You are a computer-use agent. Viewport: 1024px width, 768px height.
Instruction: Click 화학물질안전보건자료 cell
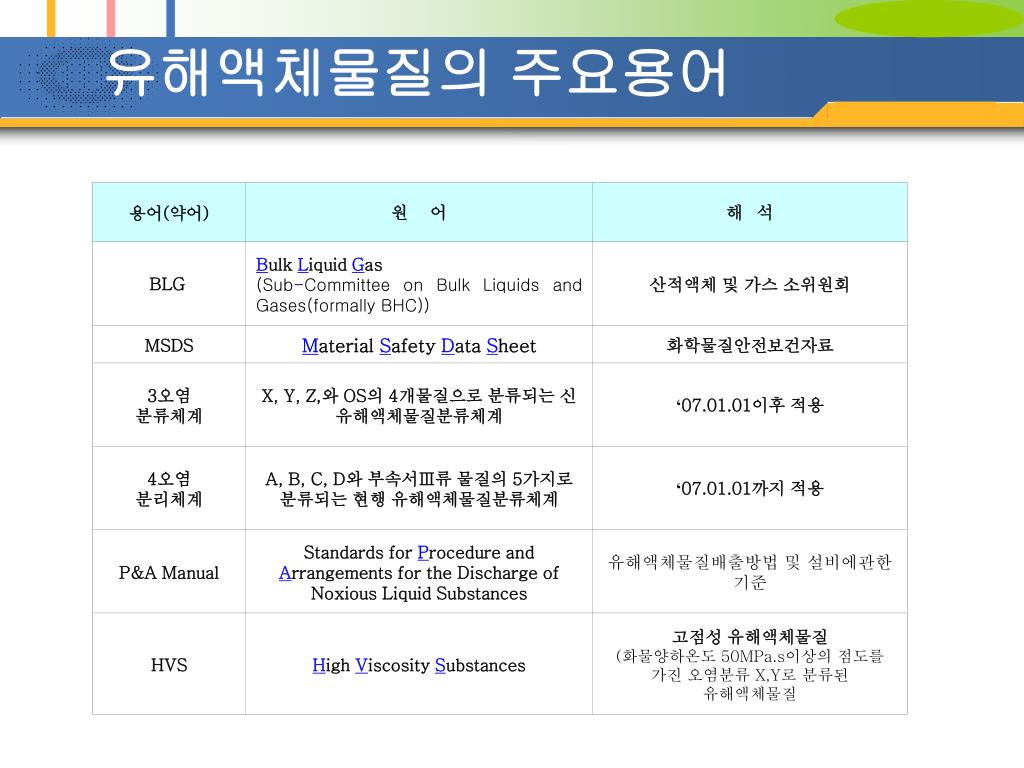(750, 345)
